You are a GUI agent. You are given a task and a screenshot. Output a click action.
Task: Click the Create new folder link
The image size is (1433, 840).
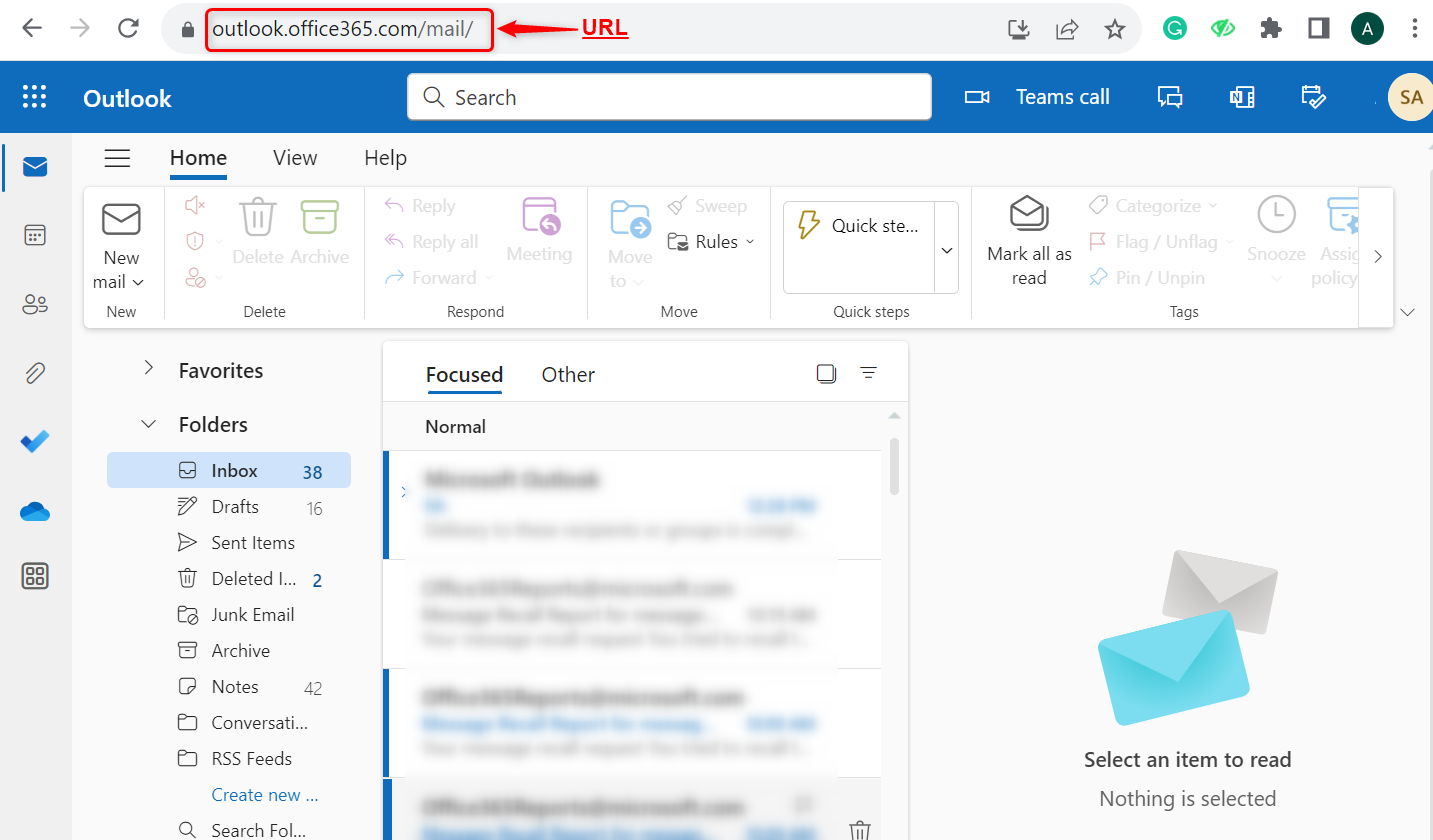point(265,795)
